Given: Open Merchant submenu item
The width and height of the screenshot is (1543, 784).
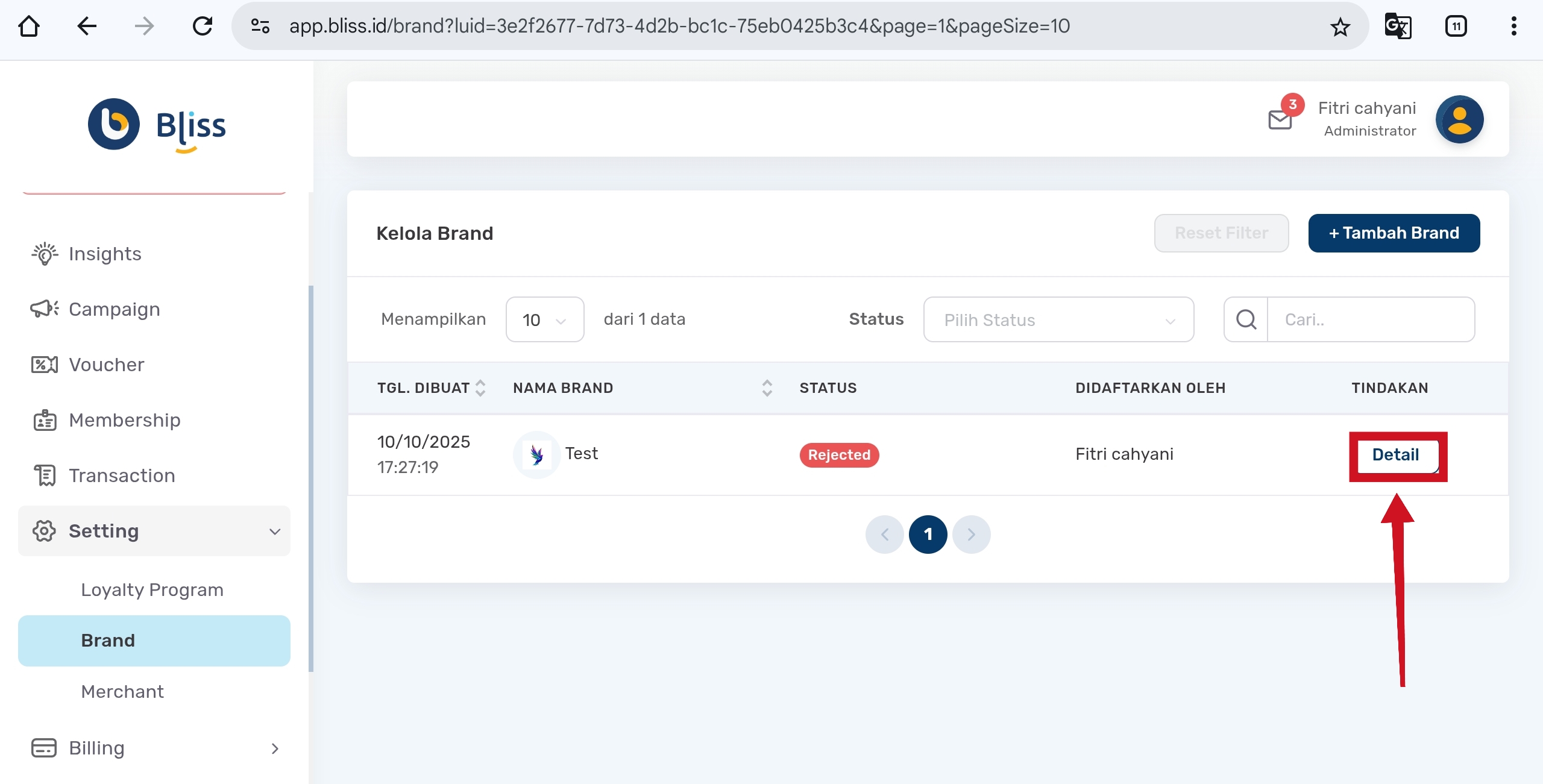Looking at the screenshot, I should [122, 691].
